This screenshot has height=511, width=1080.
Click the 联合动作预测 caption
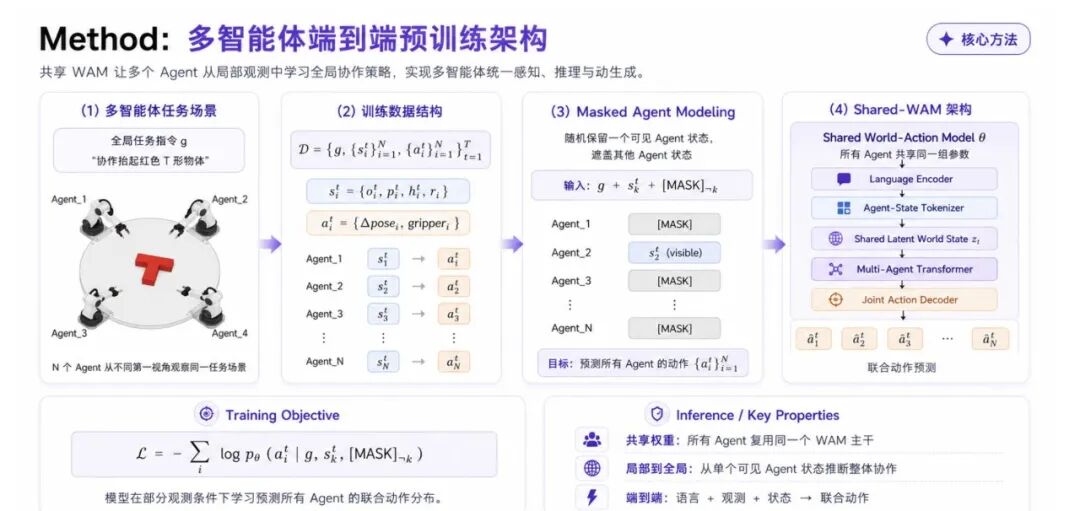click(x=902, y=367)
